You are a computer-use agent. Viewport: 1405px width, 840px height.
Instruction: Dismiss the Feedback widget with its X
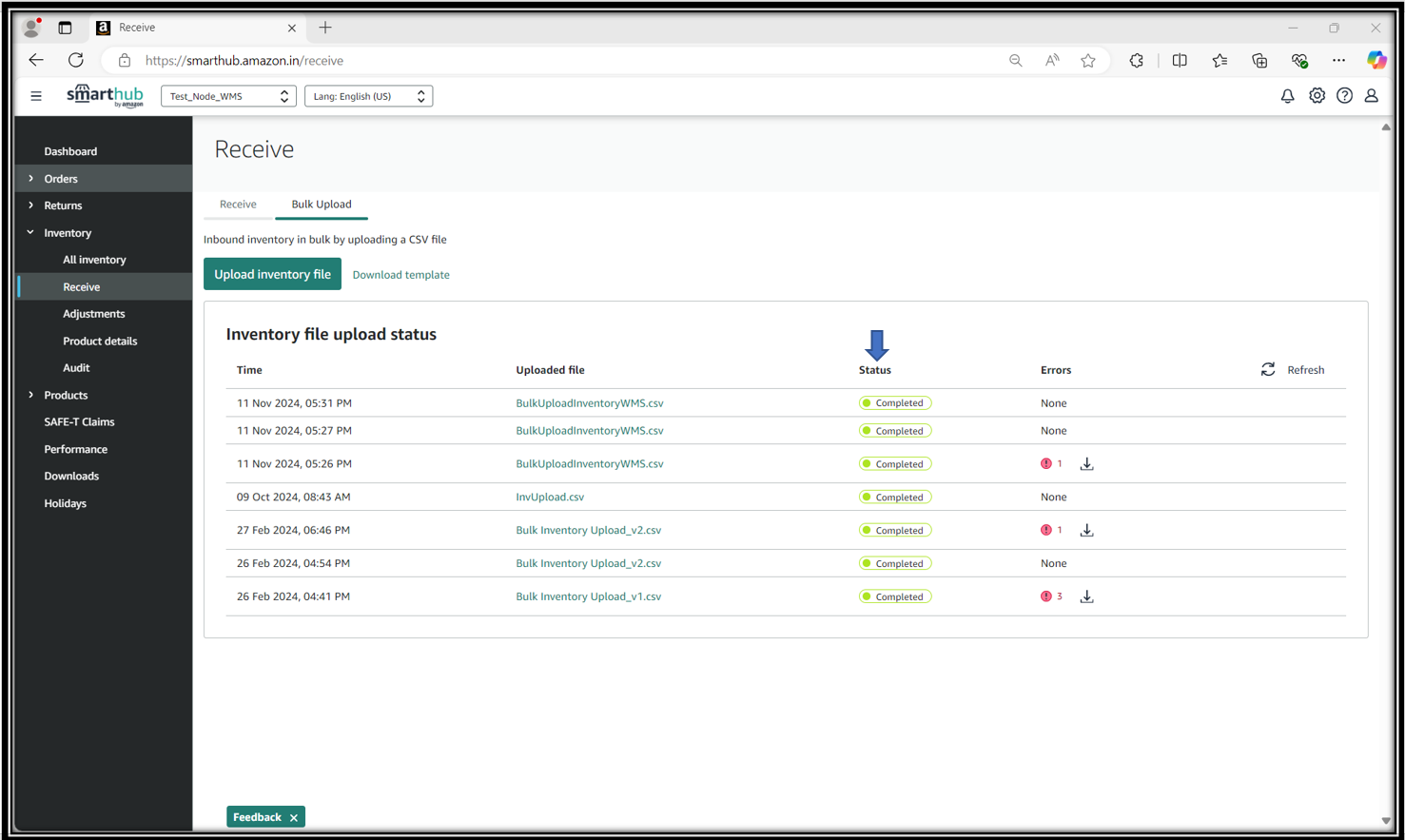point(294,818)
